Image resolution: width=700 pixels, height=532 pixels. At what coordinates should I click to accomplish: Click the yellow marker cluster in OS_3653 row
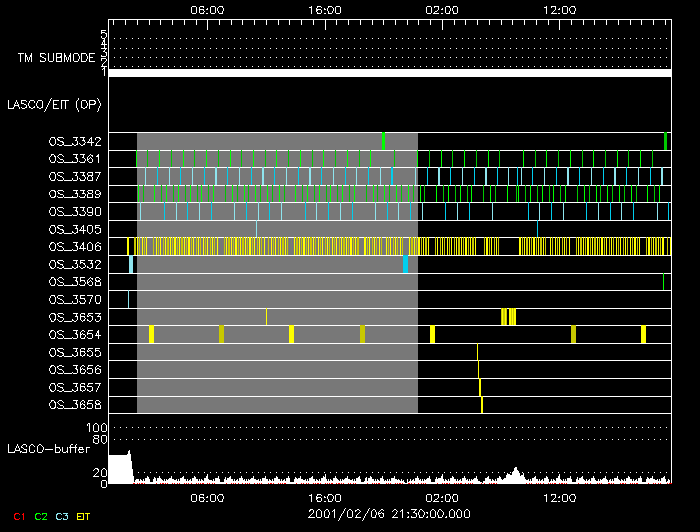coord(508,317)
